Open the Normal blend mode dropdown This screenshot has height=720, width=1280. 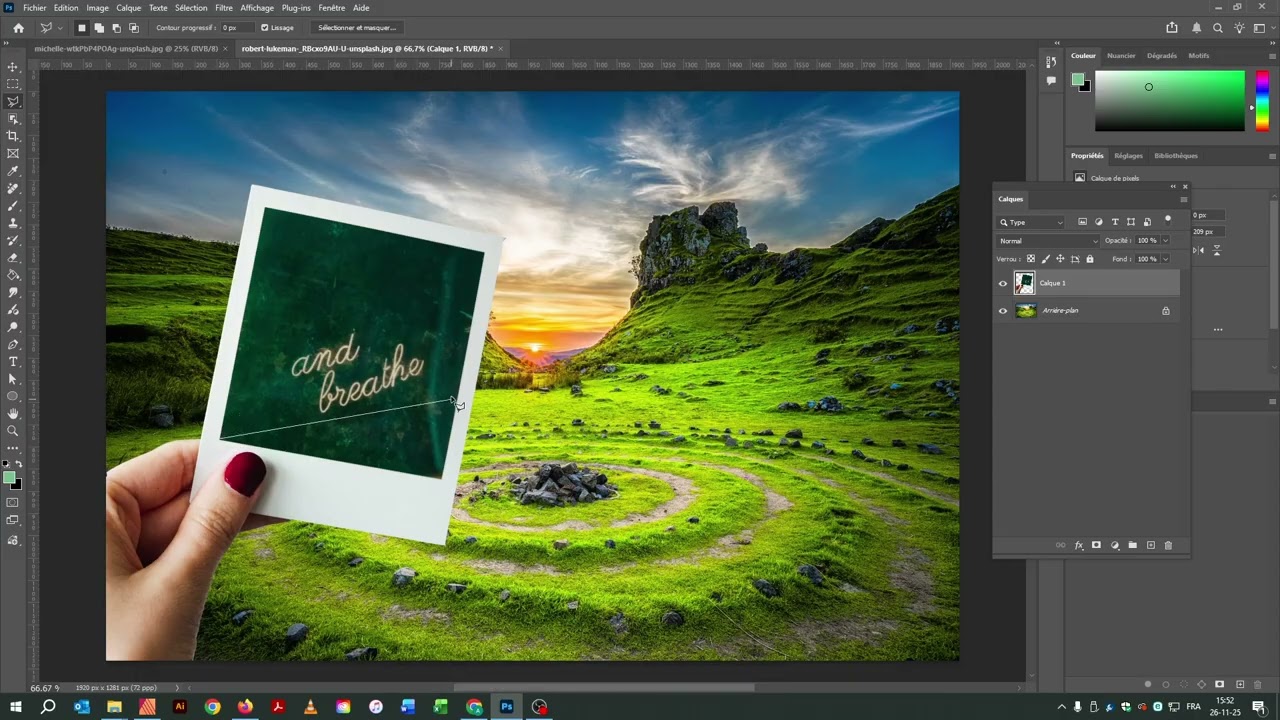[1048, 241]
